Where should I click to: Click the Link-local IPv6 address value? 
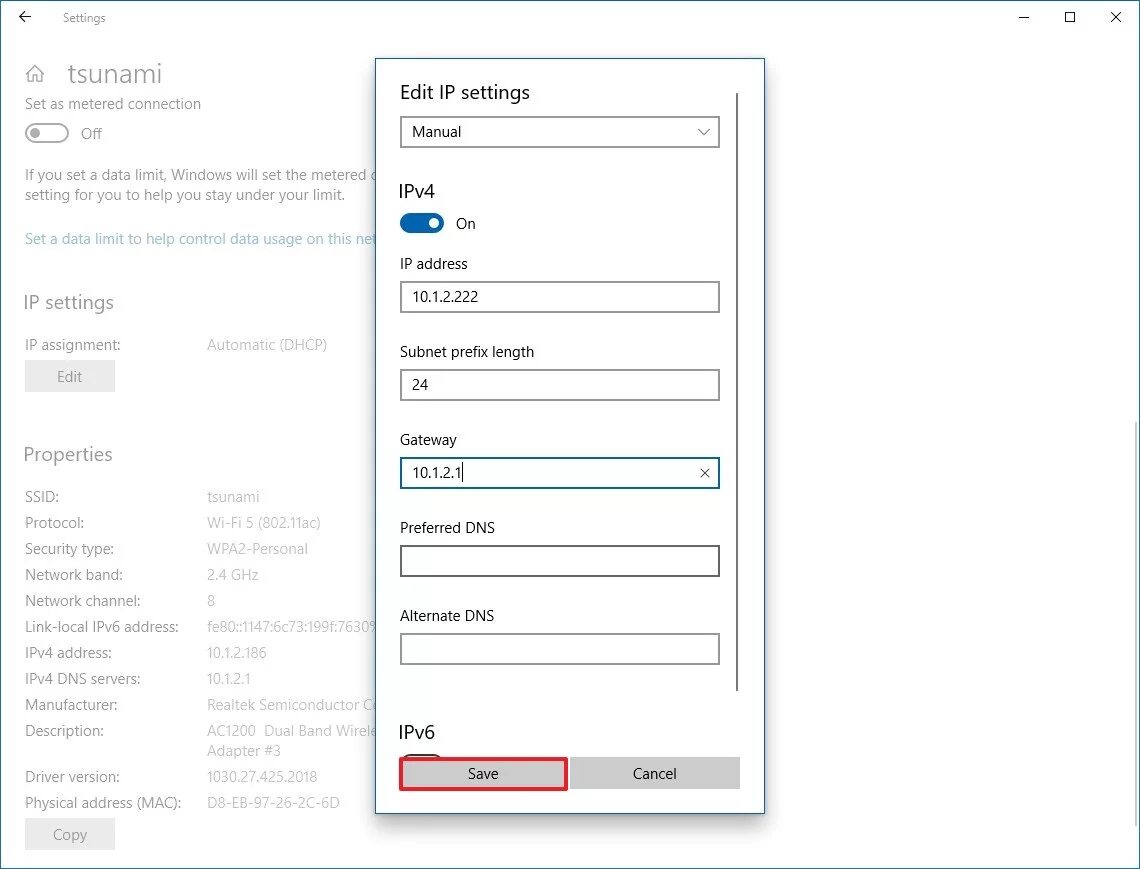click(291, 627)
